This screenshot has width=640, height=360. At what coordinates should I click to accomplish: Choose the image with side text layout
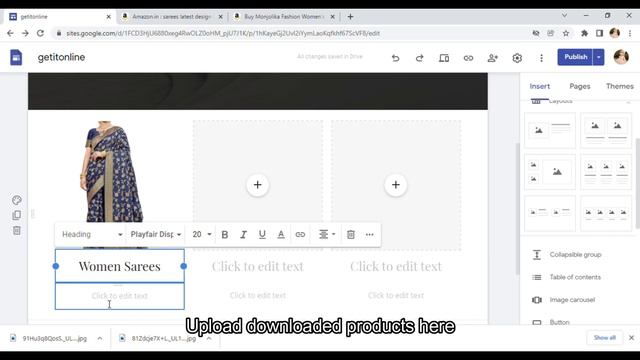click(x=550, y=130)
